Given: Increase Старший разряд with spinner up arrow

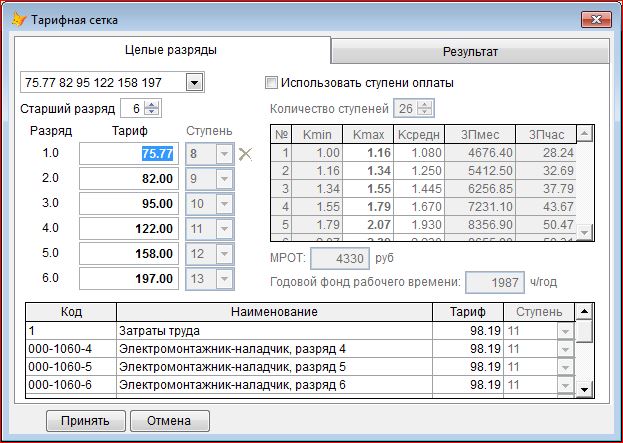Looking at the screenshot, I should click(152, 104).
